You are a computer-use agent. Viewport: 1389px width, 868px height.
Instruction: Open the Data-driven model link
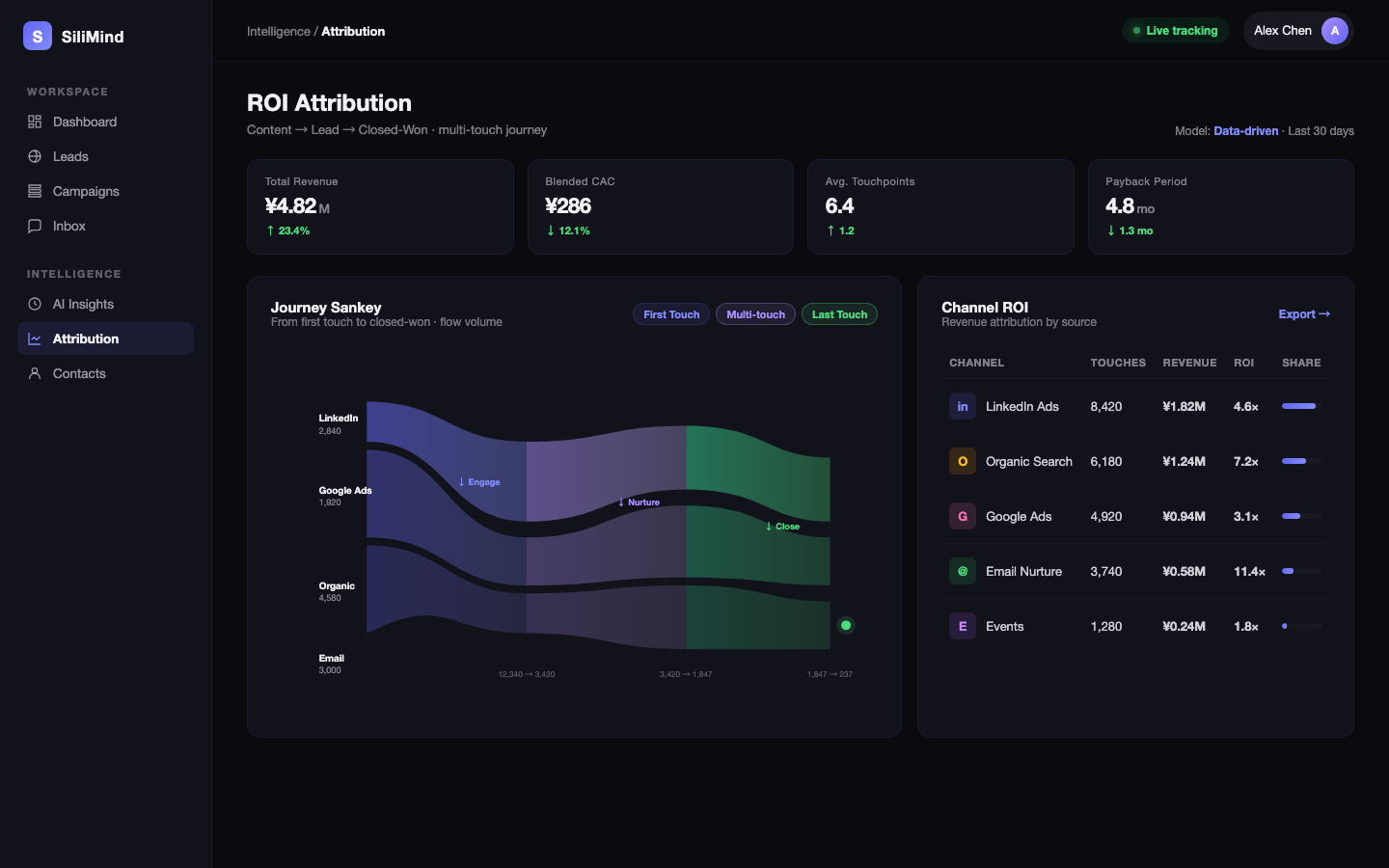[1245, 131]
